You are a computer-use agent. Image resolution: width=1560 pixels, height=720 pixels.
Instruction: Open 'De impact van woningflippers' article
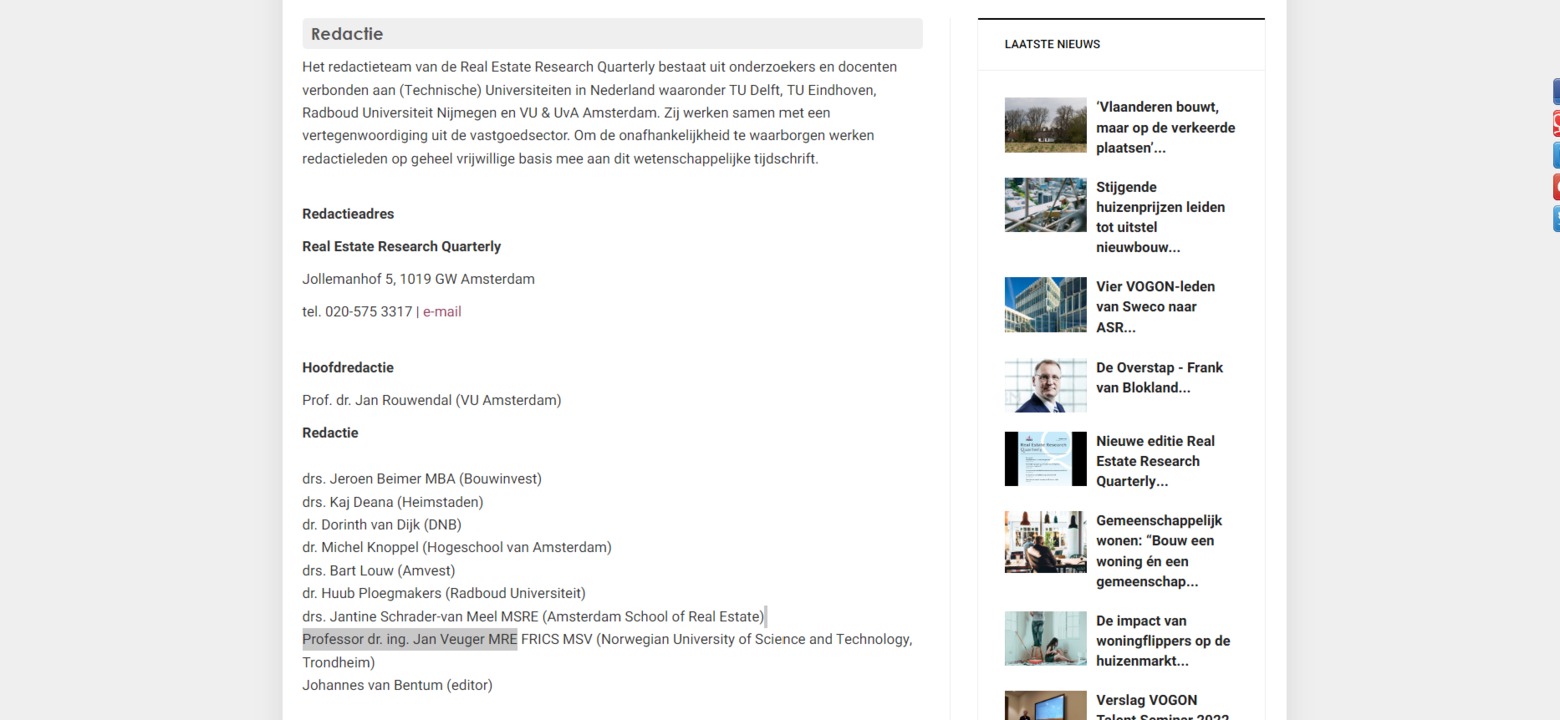click(1162, 640)
